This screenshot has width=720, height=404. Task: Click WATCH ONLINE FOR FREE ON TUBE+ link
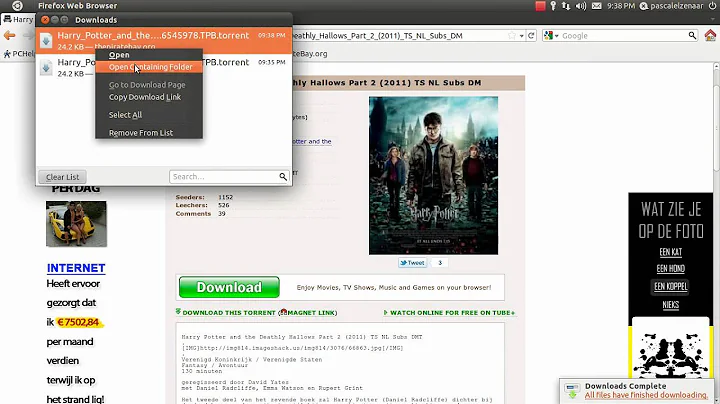click(x=450, y=313)
